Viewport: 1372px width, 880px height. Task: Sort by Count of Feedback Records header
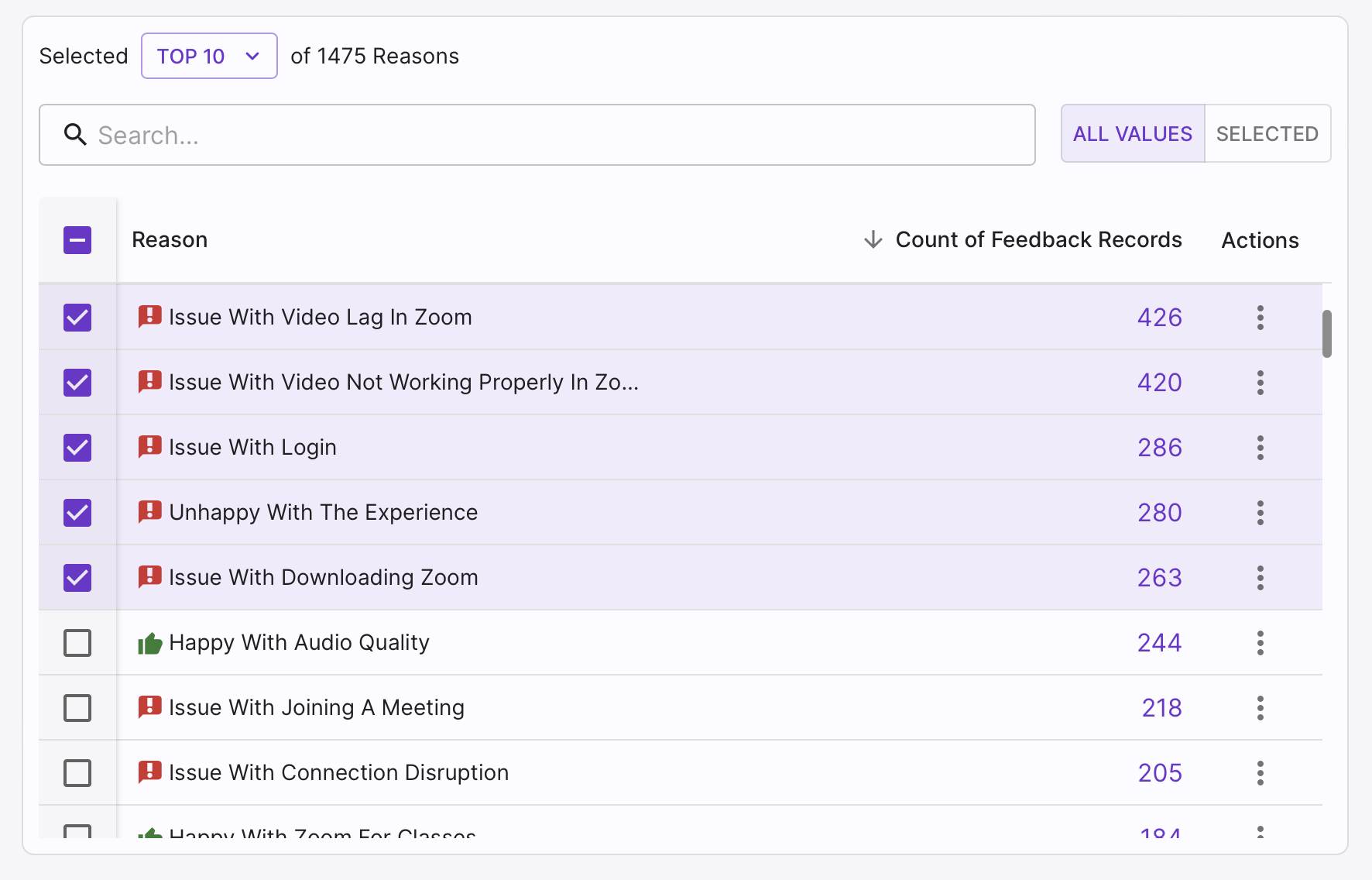click(x=1038, y=239)
